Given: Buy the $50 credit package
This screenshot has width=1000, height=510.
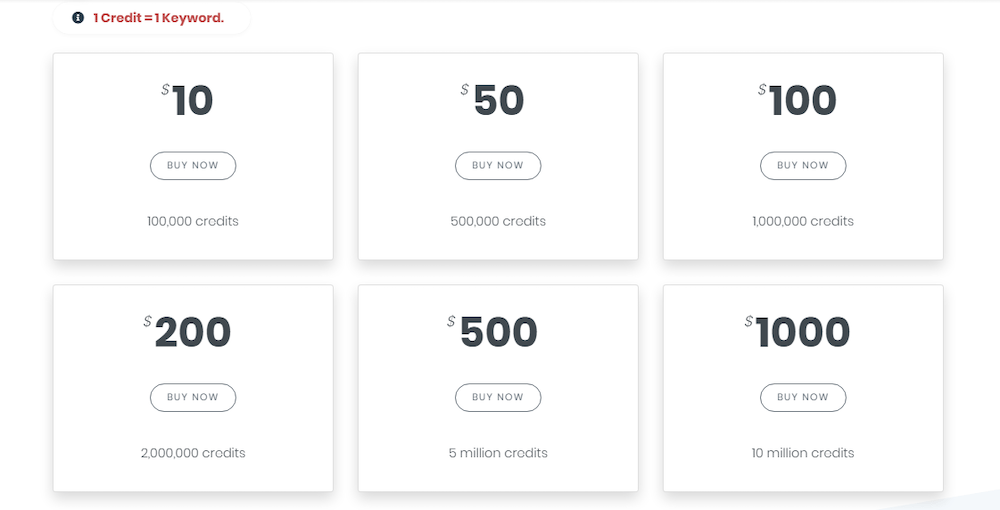Looking at the screenshot, I should tap(498, 166).
